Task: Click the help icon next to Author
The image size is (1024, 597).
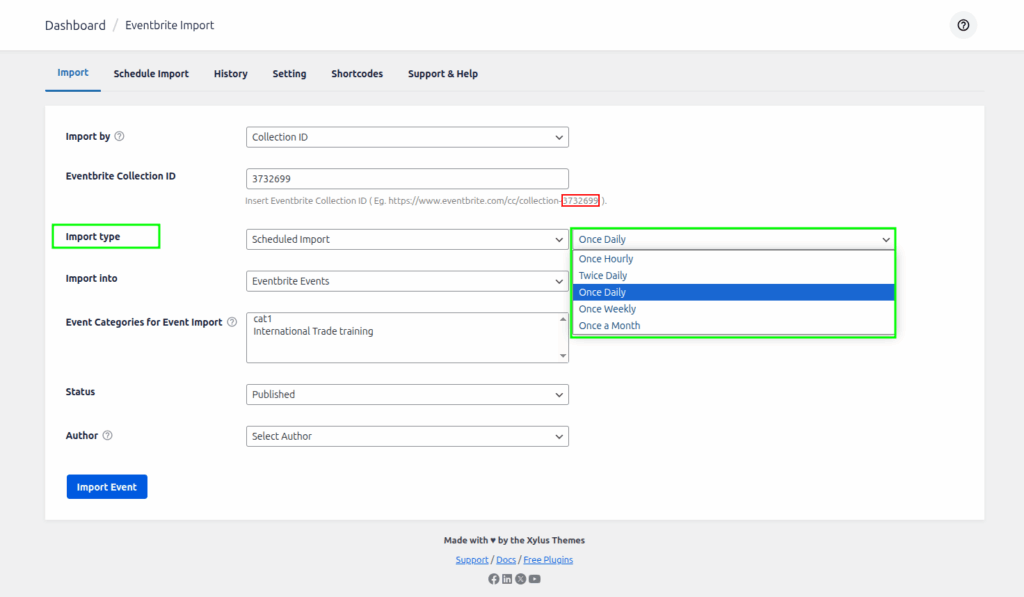Action: (107, 436)
